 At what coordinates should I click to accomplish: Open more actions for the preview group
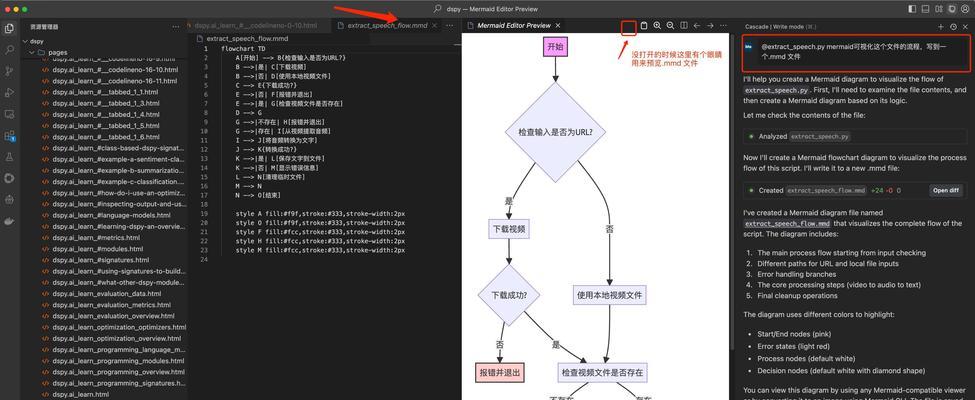[x=723, y=26]
